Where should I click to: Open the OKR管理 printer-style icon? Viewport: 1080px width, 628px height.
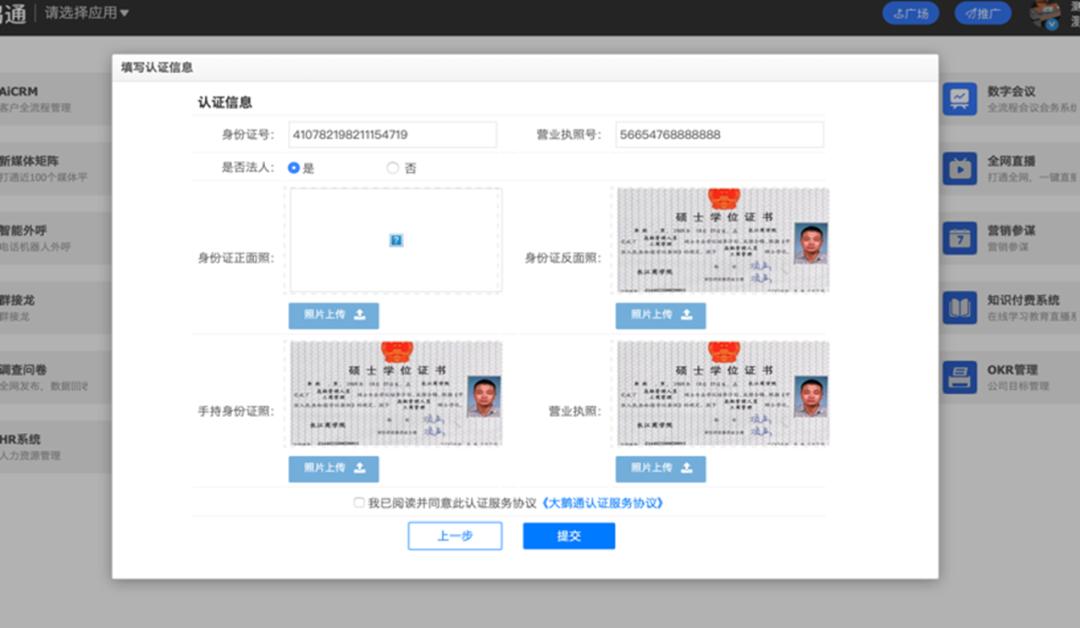pyautogui.click(x=960, y=378)
